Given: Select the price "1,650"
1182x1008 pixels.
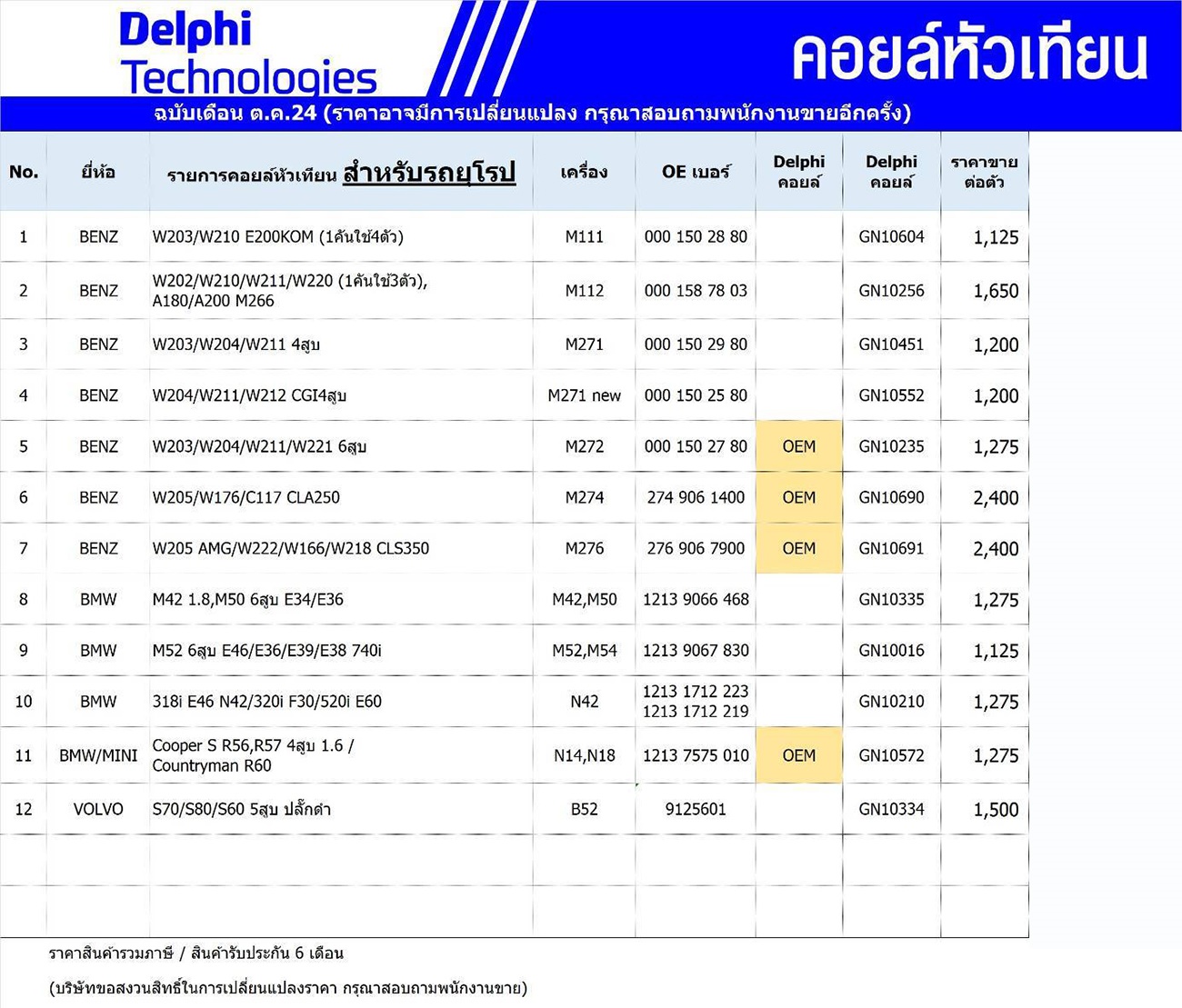Looking at the screenshot, I should (996, 291).
